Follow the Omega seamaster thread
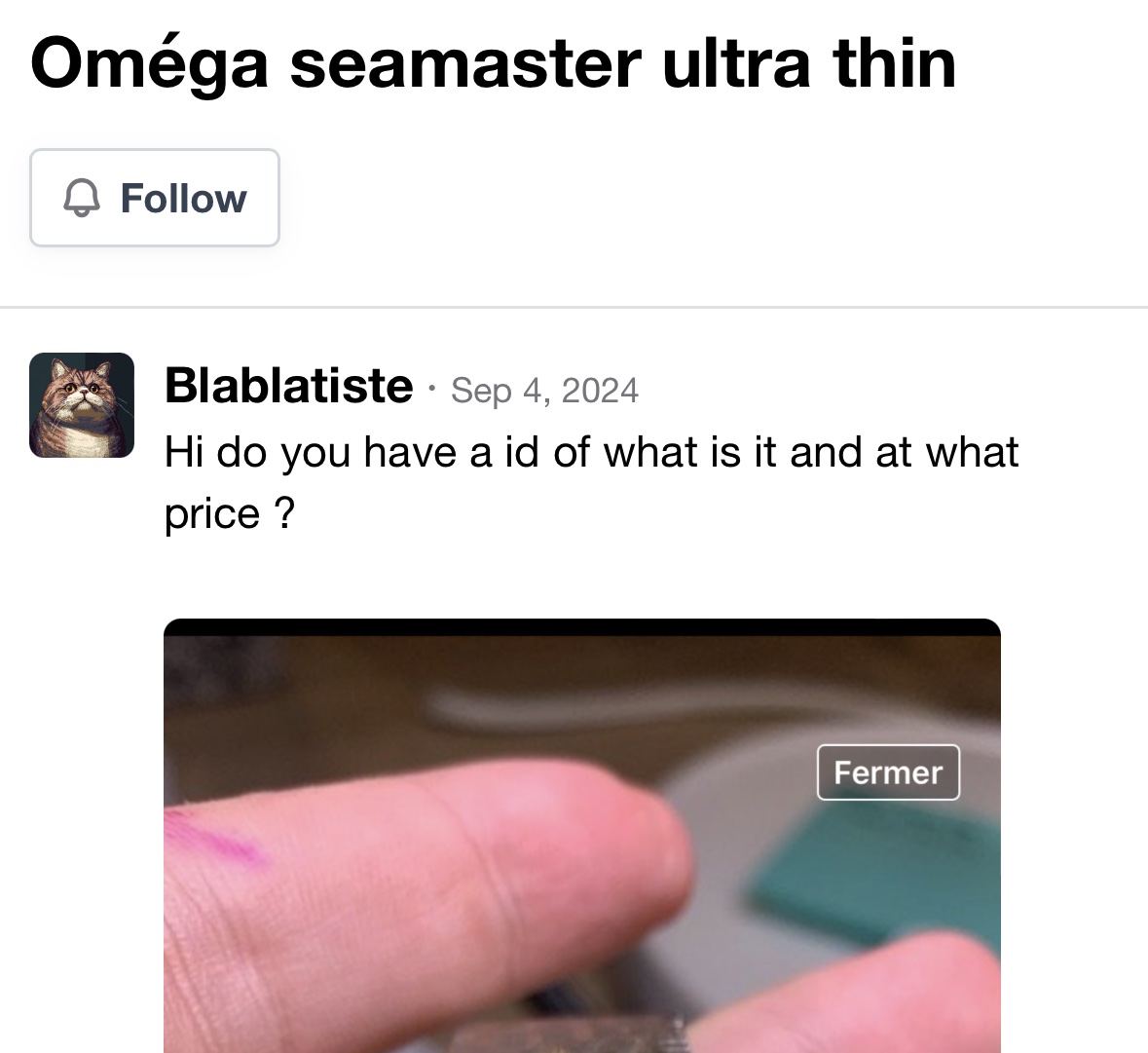 (x=155, y=198)
